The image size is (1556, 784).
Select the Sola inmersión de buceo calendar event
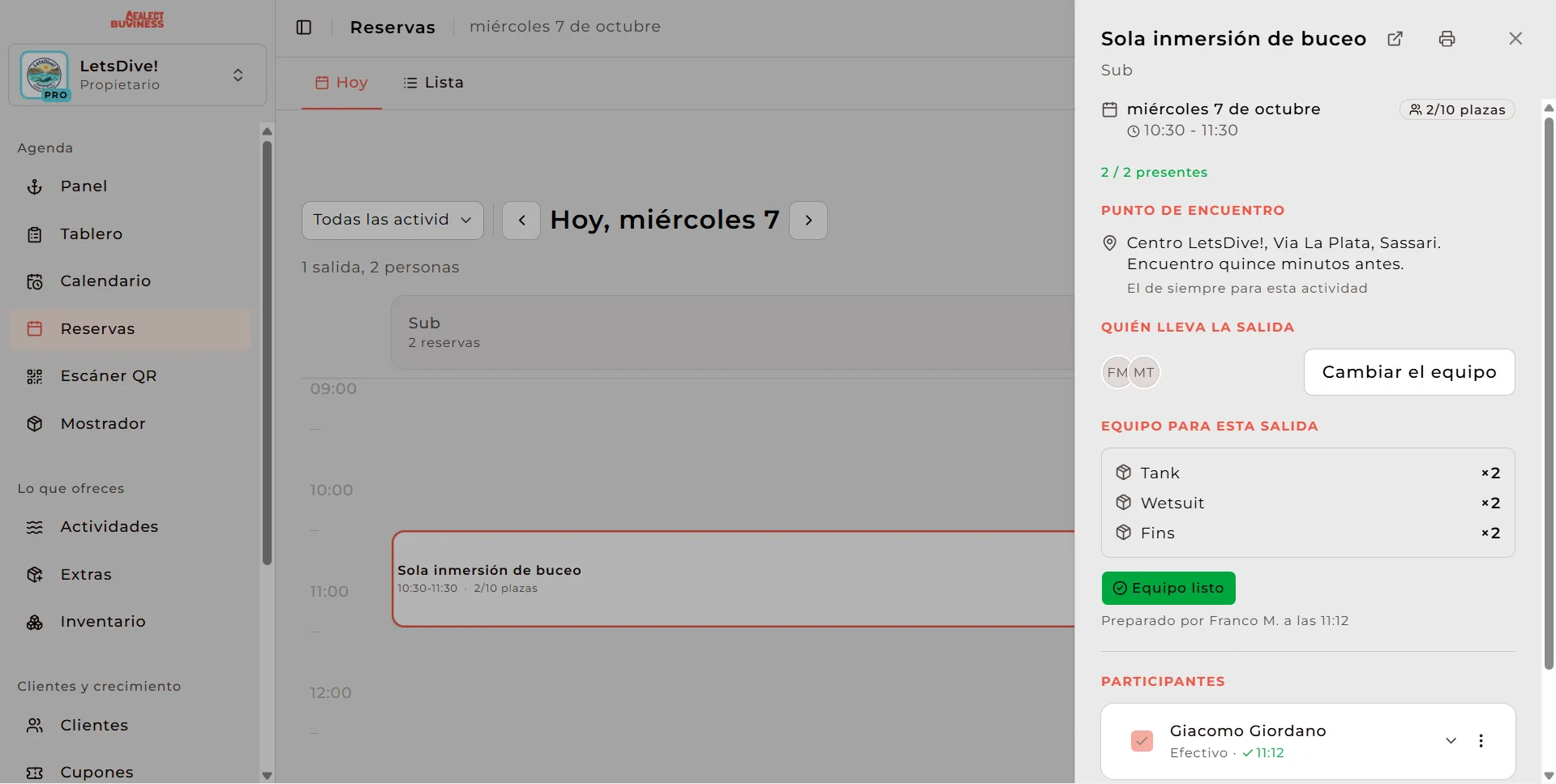[x=733, y=579]
